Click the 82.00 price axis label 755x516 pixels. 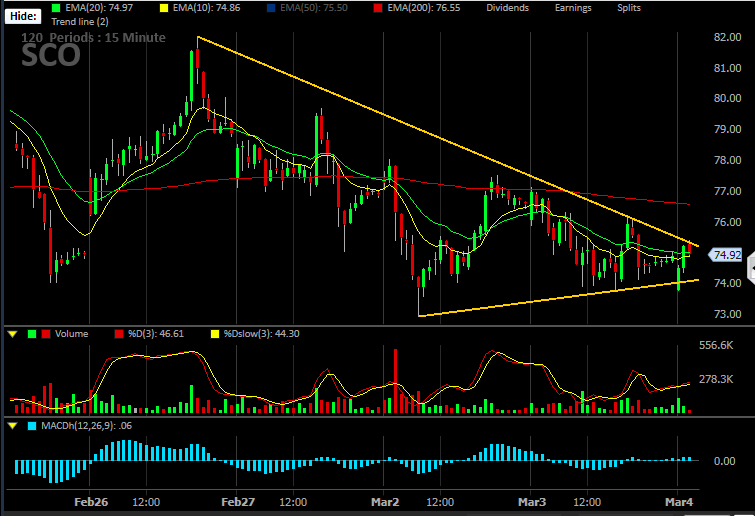[727, 37]
